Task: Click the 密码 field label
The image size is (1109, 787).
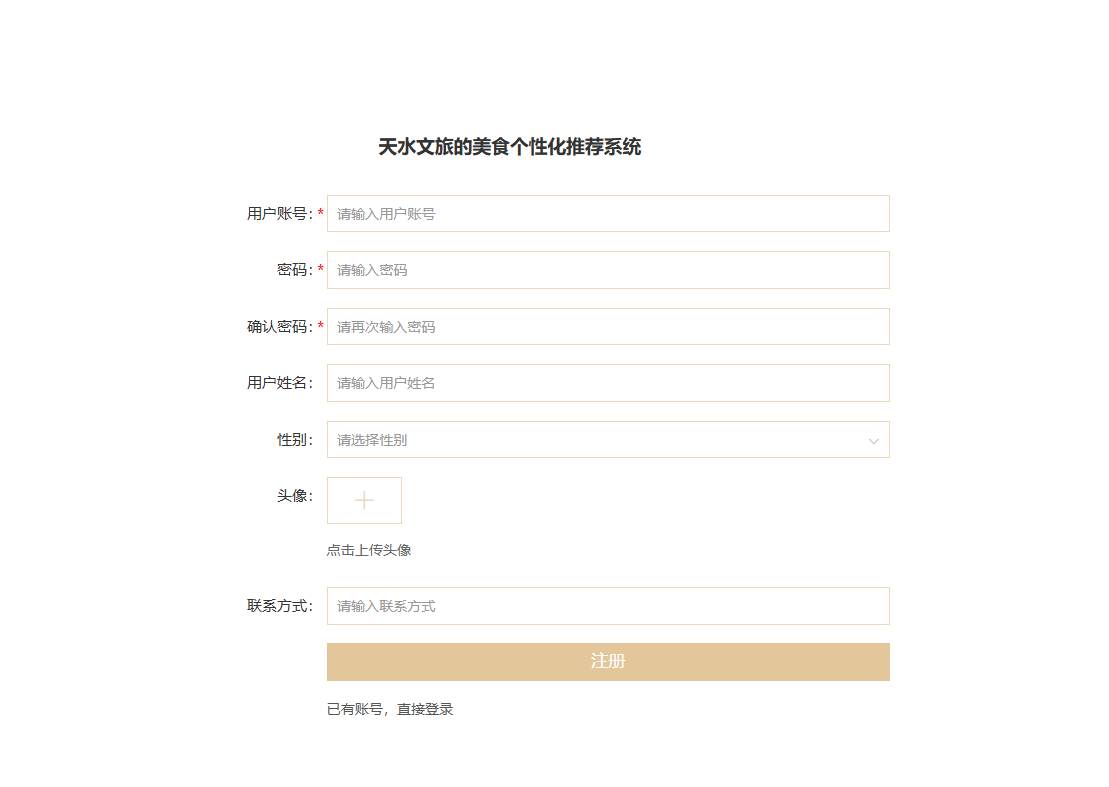Action: click(x=294, y=270)
